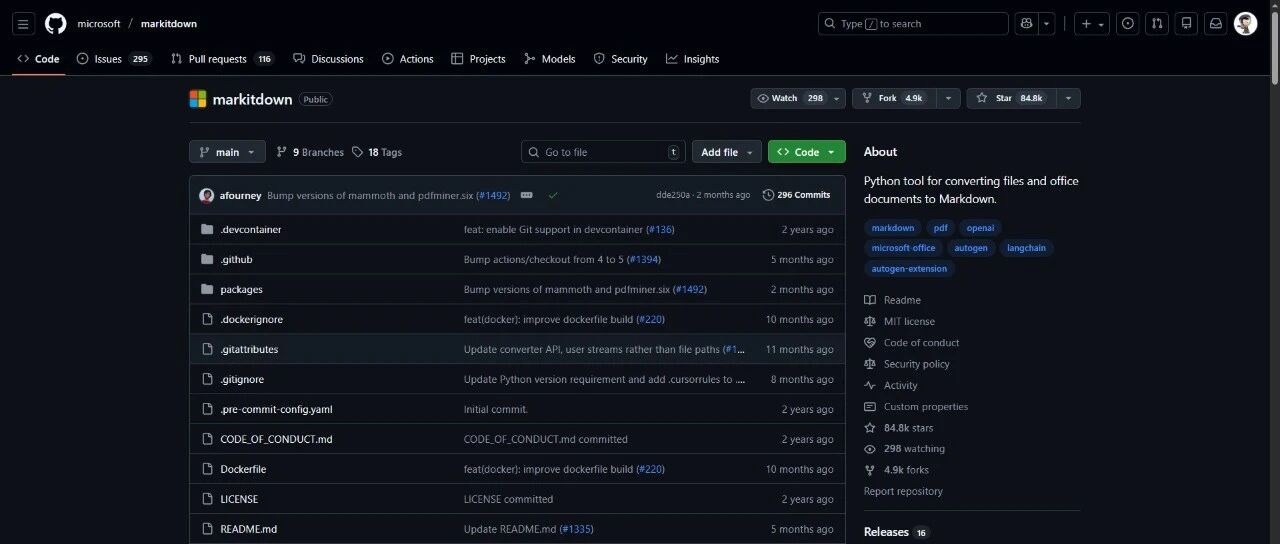Viewport: 1280px width, 544px height.
Task: Click the GitHub octocat logo
Action: point(56,24)
